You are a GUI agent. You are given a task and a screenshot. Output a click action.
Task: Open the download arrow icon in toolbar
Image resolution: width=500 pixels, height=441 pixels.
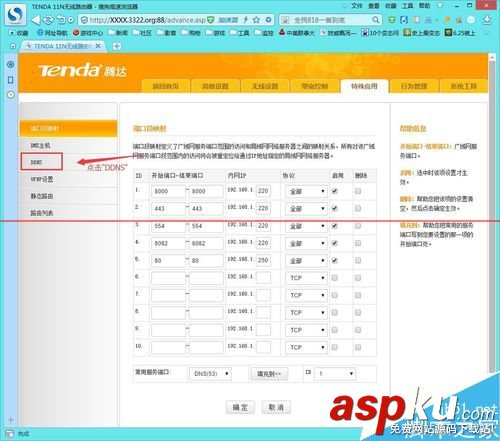(x=487, y=20)
